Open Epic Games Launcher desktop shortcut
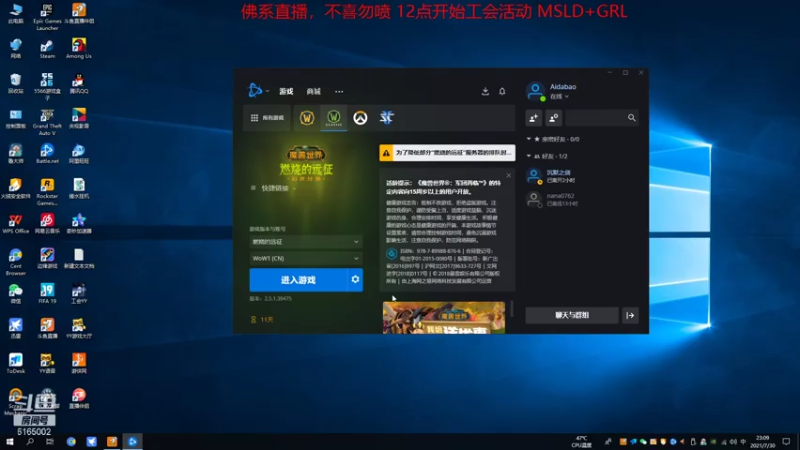The width and height of the screenshot is (800, 450). tap(47, 16)
